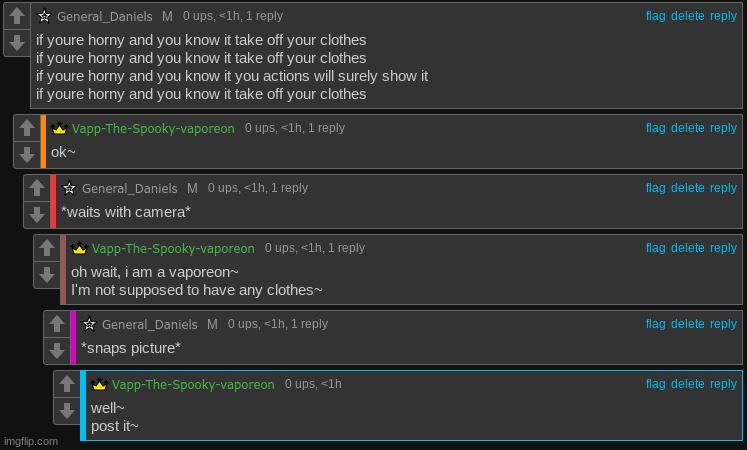
Task: Upvote the "well~ post it~" comment
Action: click(67, 384)
